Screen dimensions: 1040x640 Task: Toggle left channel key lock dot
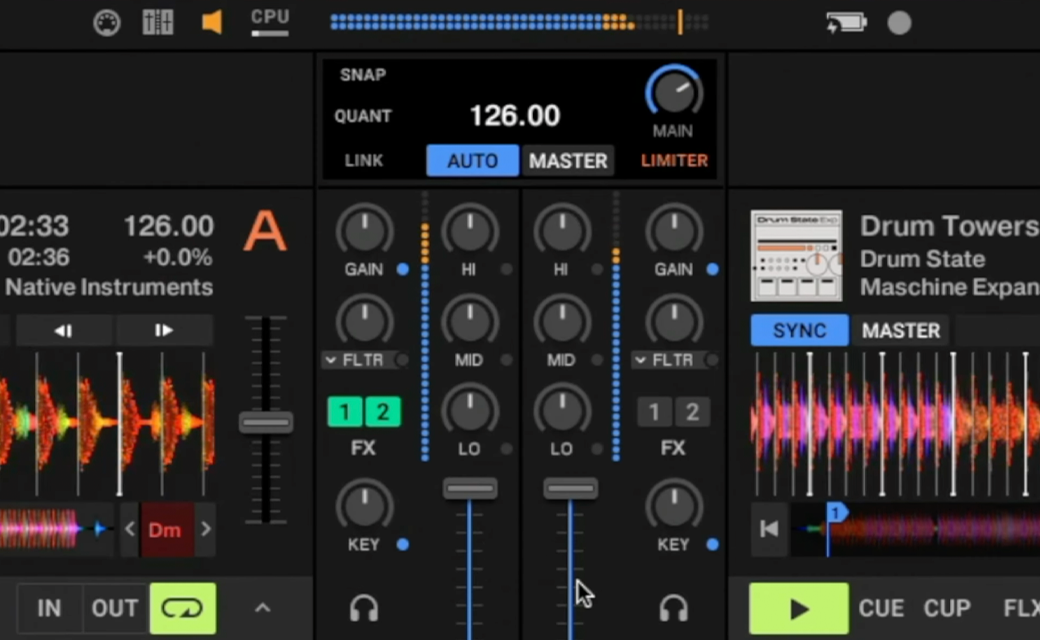pyautogui.click(x=403, y=544)
